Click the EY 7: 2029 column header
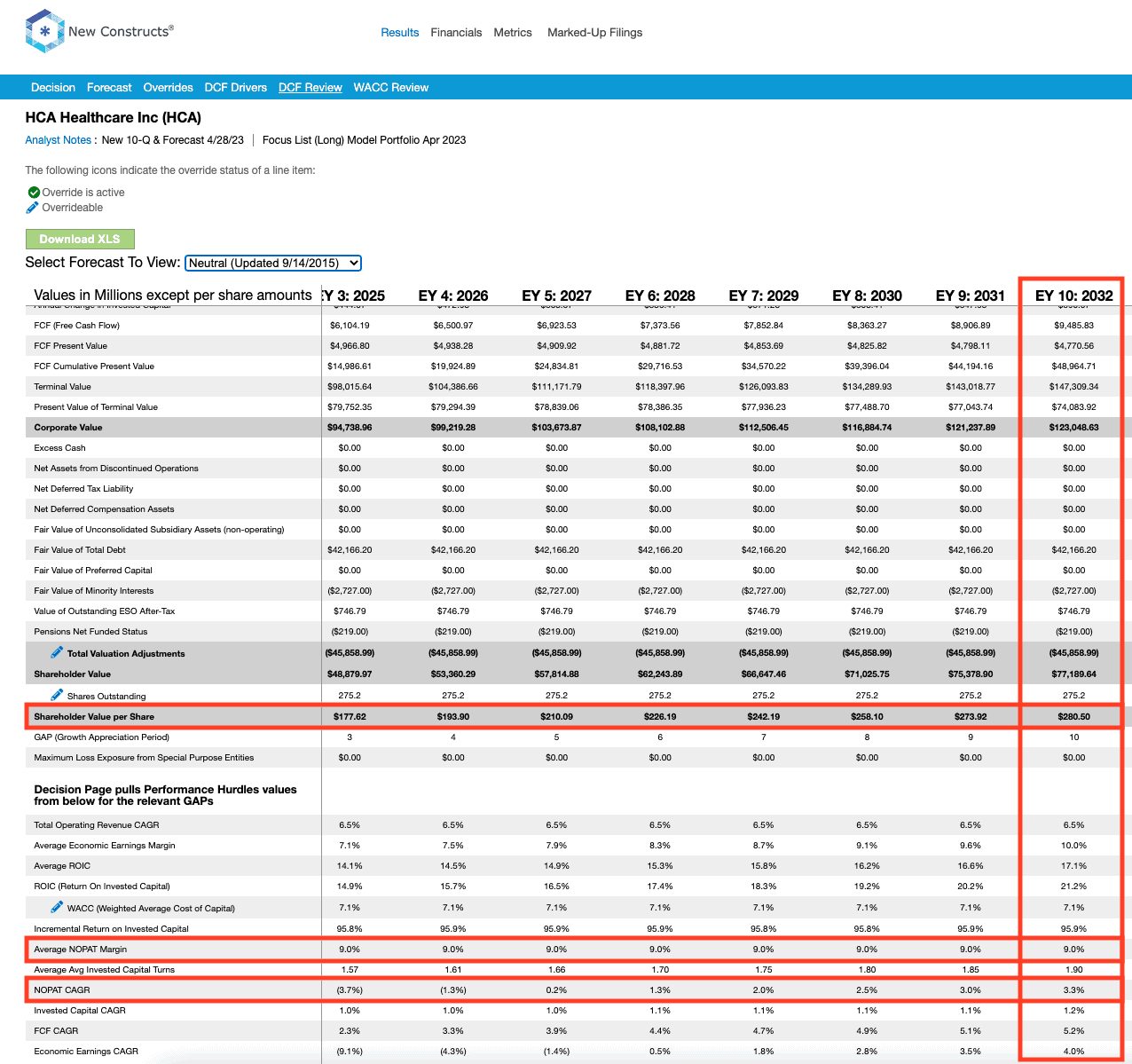The image size is (1132, 1064). point(764,296)
